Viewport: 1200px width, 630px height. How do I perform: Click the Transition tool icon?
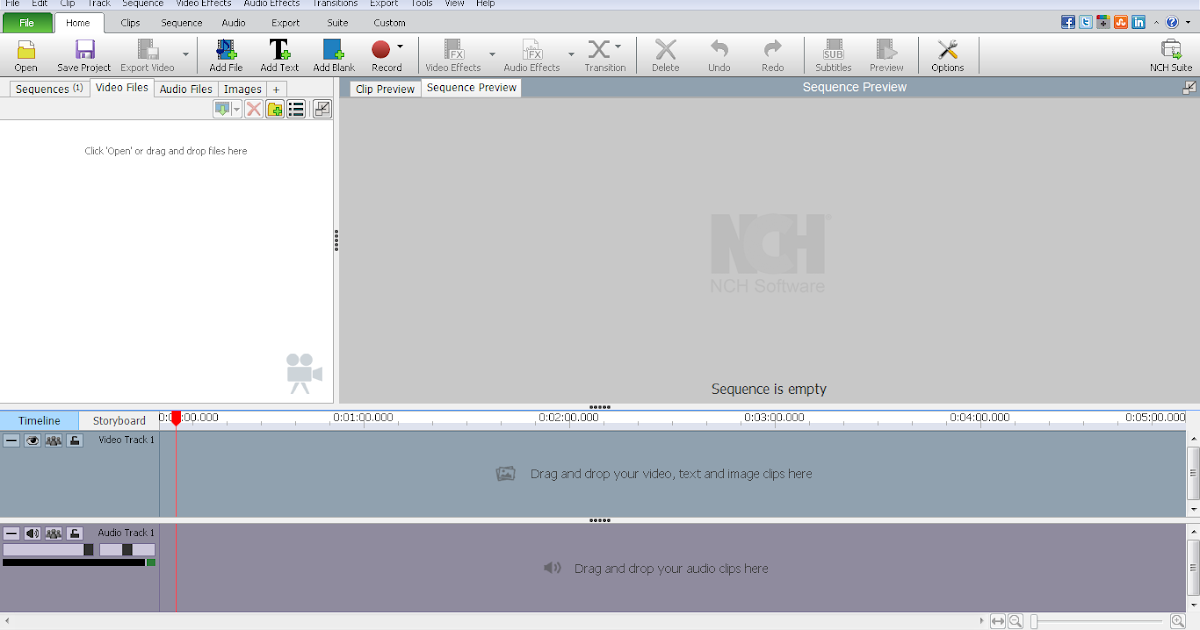point(599,49)
